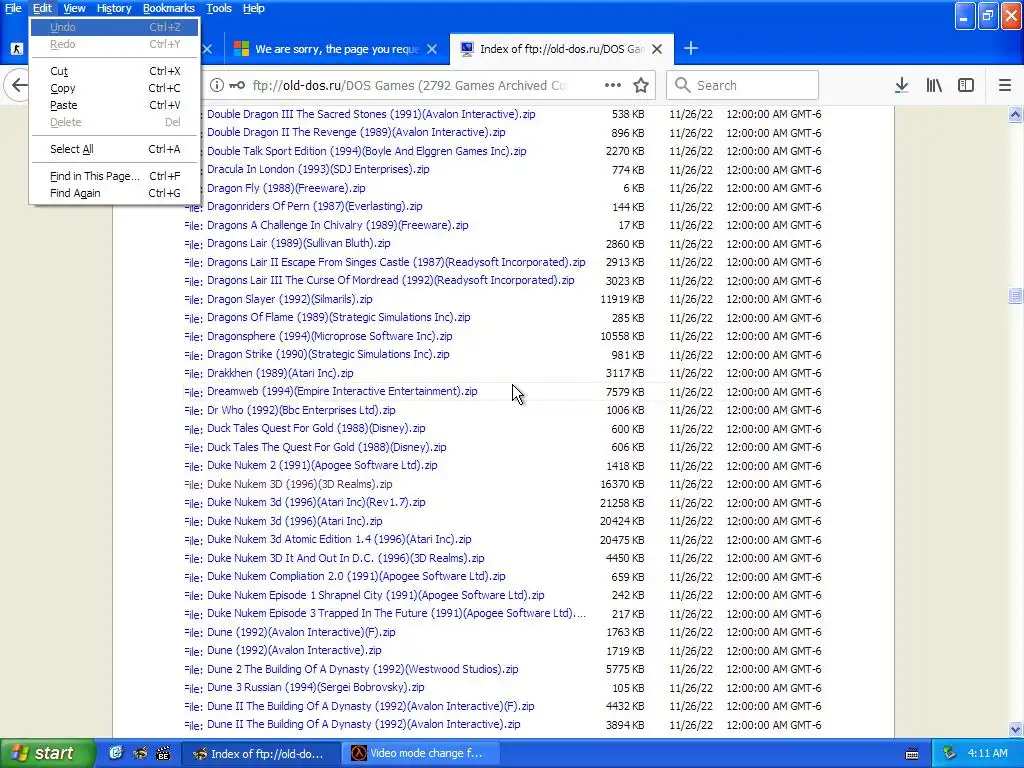This screenshot has width=1024, height=768.
Task: Choose Find Again from Edit menu
Action: [x=114, y=193]
